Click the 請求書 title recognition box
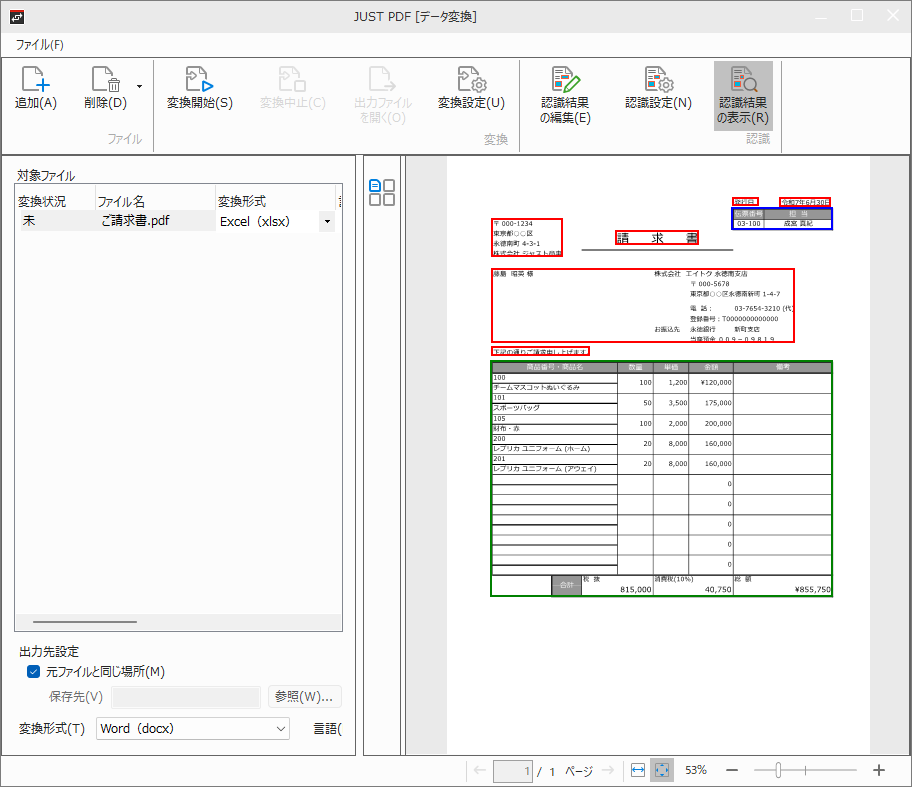Image resolution: width=912 pixels, height=787 pixels. click(x=657, y=238)
